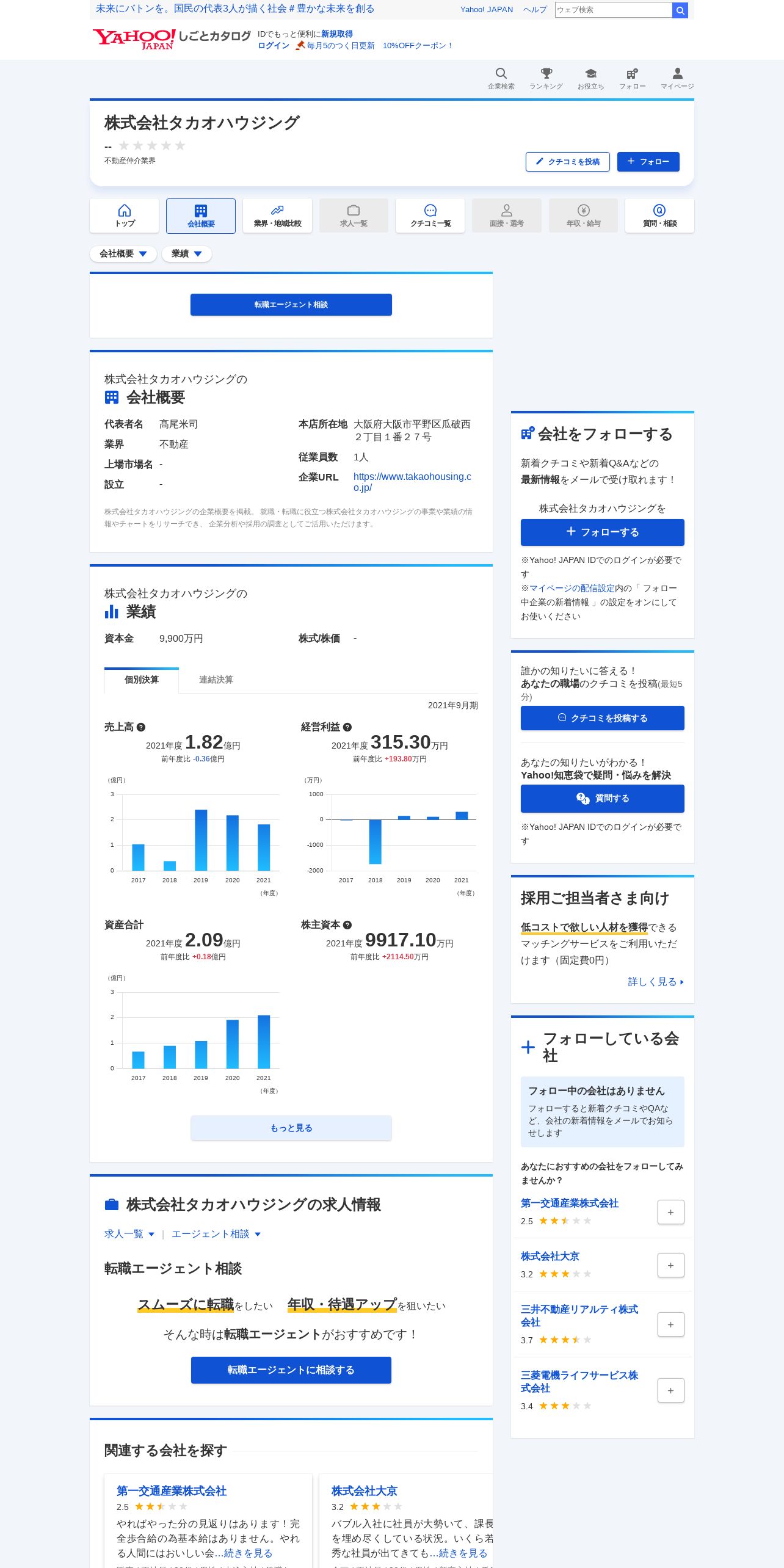Click the 2021 bar in 売上高 chart

tap(264, 847)
